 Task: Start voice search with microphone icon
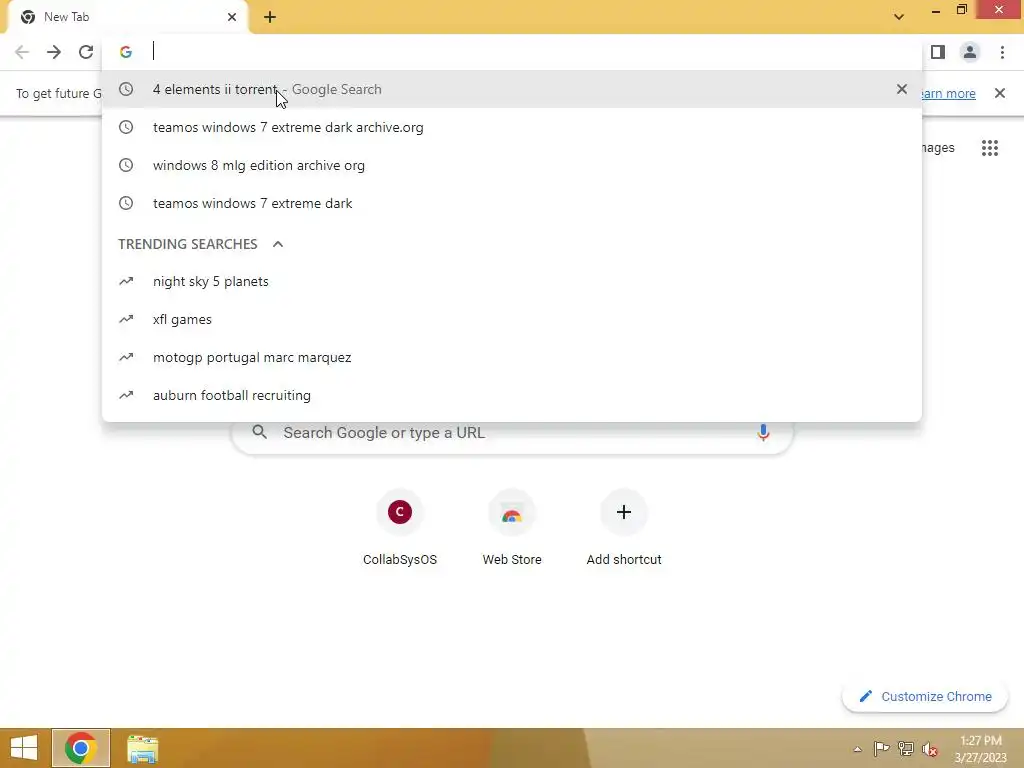(x=763, y=432)
